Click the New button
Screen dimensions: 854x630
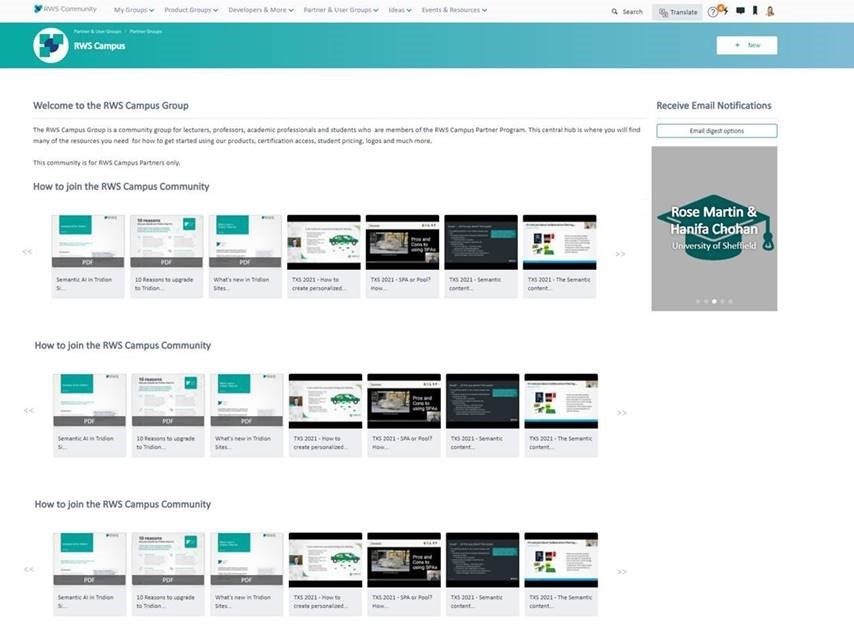[x=747, y=45]
